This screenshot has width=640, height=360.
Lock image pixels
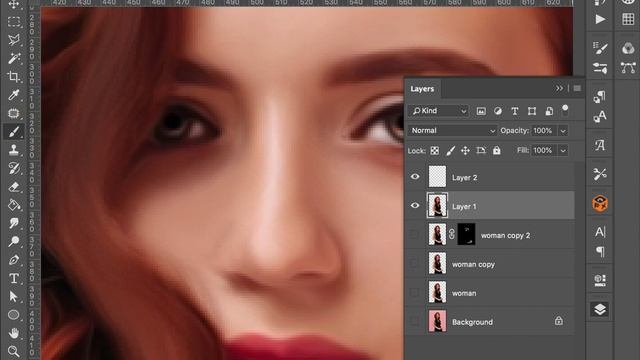pyautogui.click(x=450, y=151)
